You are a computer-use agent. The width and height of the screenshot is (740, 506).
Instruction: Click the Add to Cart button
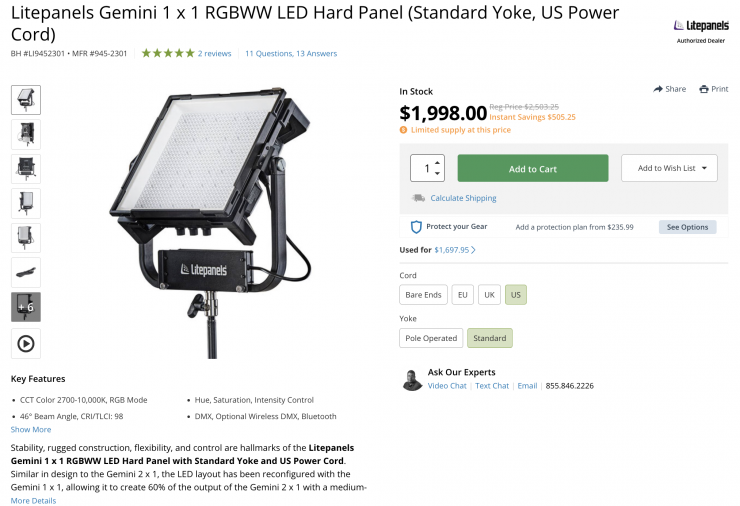(533, 168)
